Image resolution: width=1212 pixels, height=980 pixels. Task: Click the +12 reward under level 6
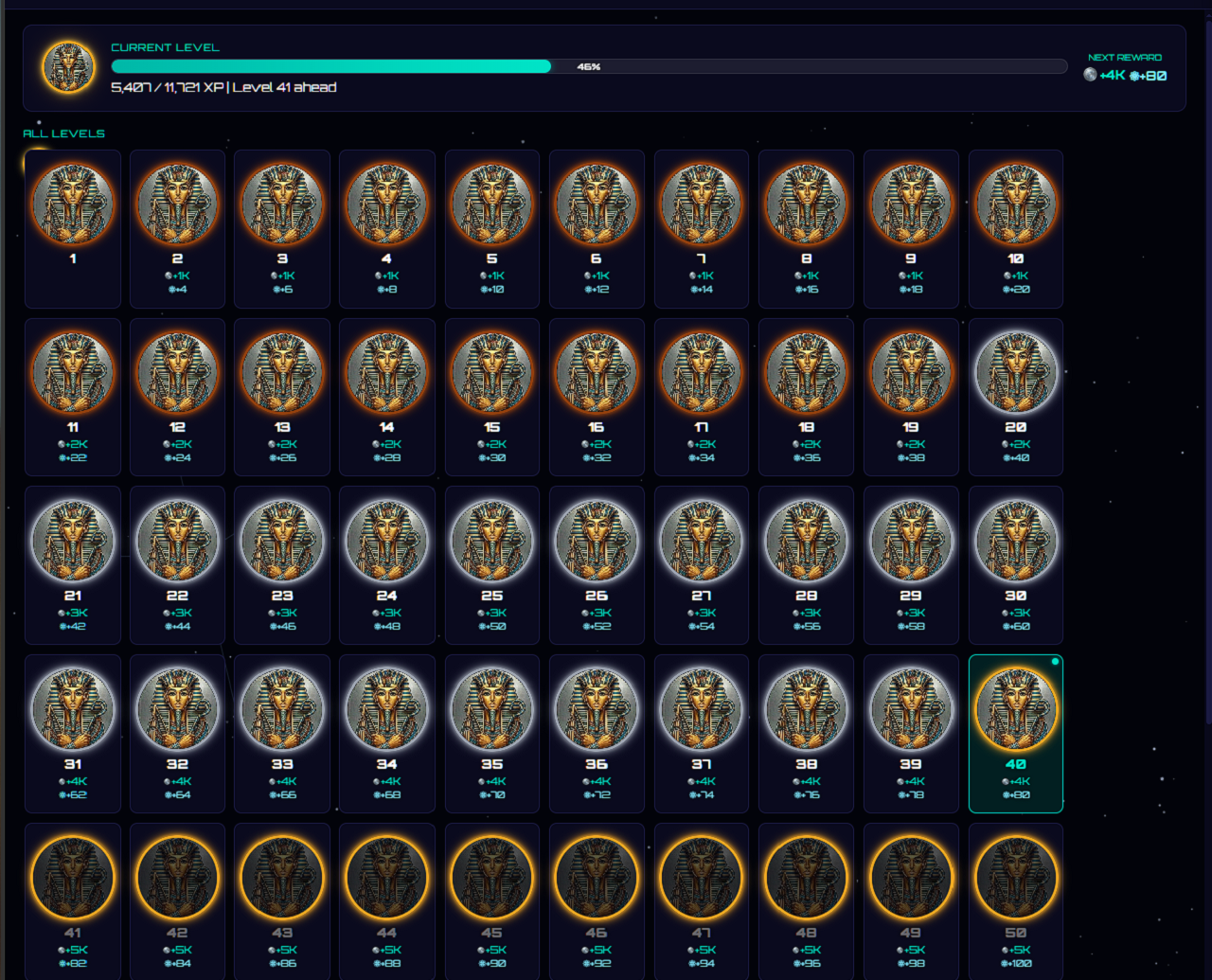point(597,290)
